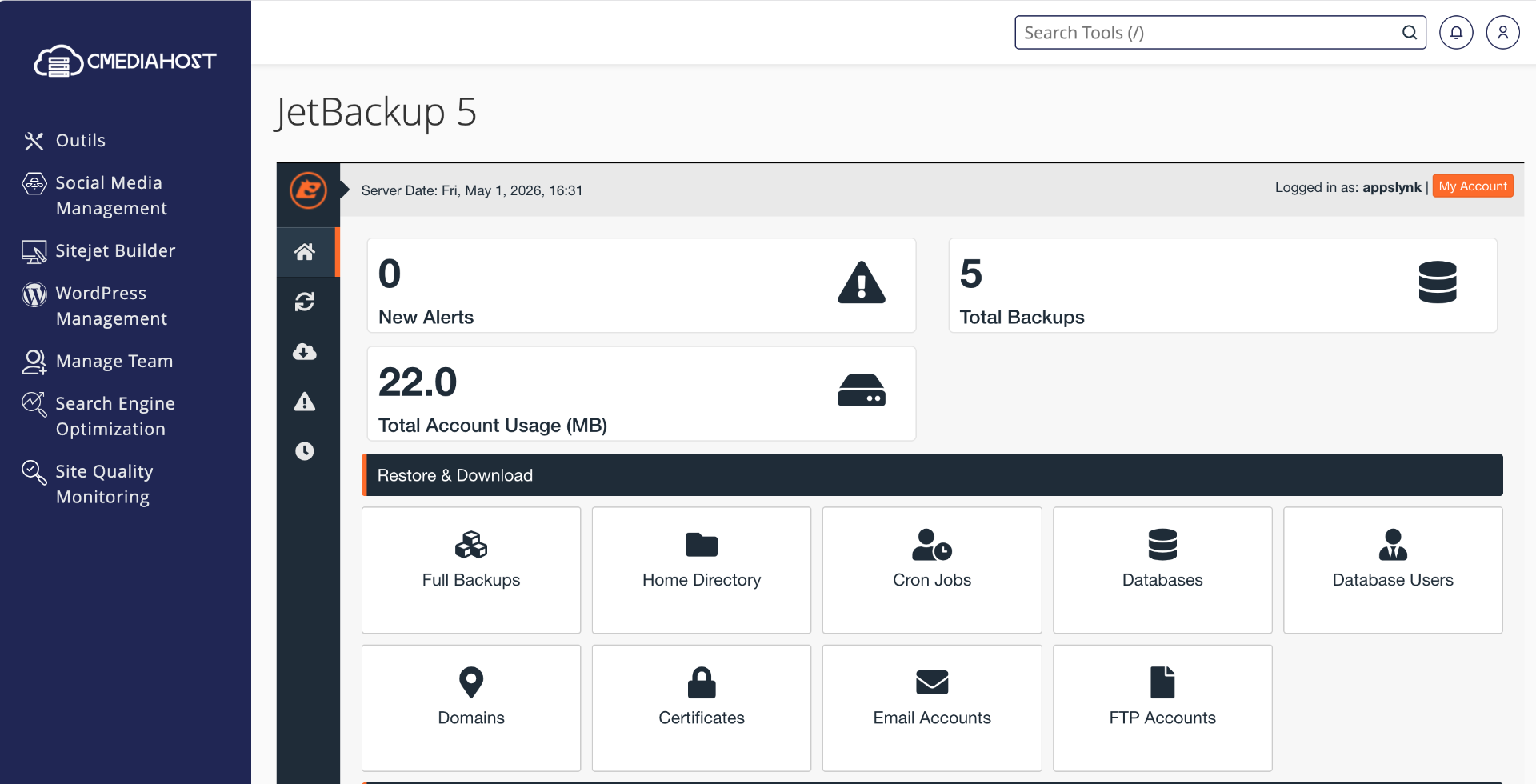Open FTP Accounts restore tile

click(1162, 708)
